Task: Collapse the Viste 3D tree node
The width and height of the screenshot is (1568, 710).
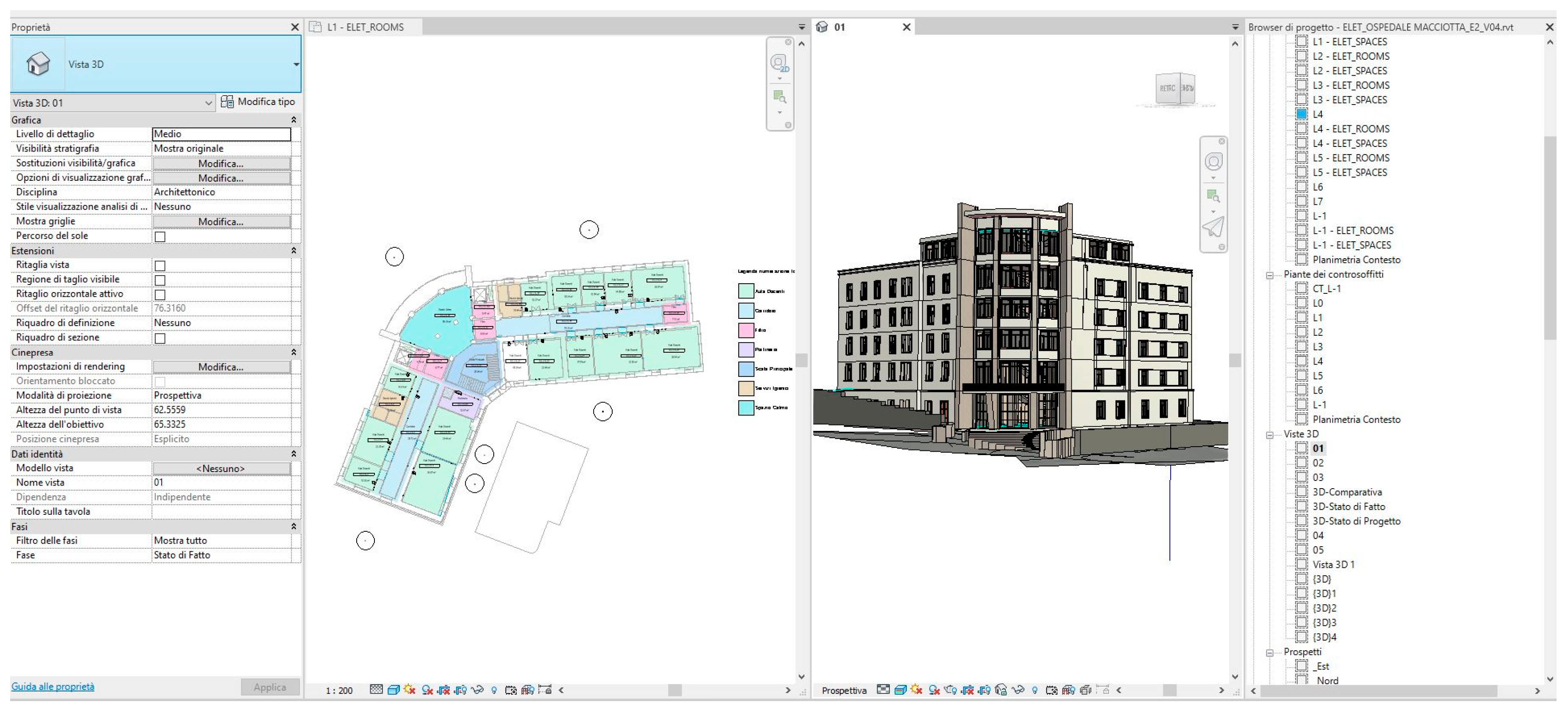Action: [1270, 435]
